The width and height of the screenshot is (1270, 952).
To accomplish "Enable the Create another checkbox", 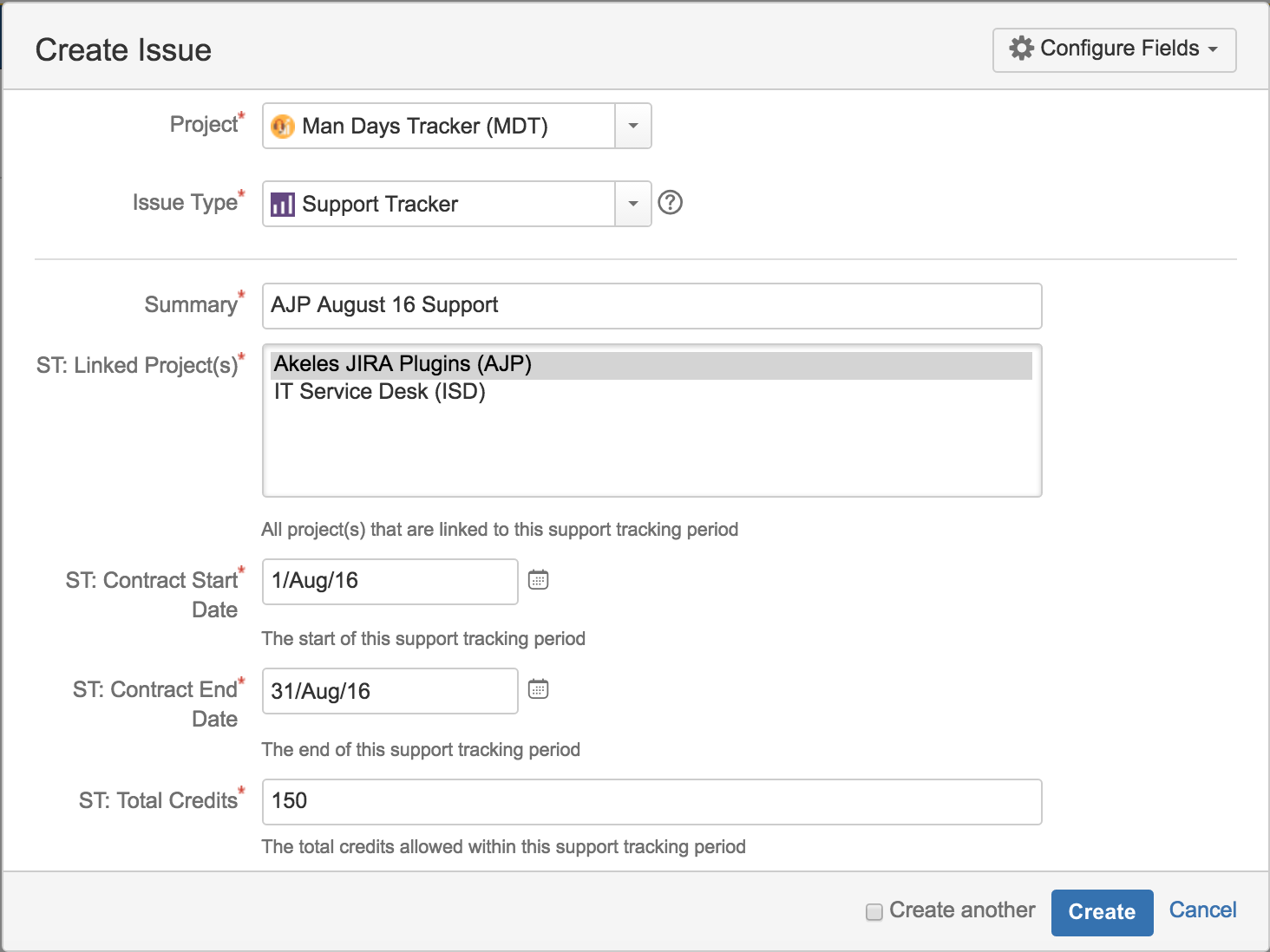I will [x=874, y=911].
